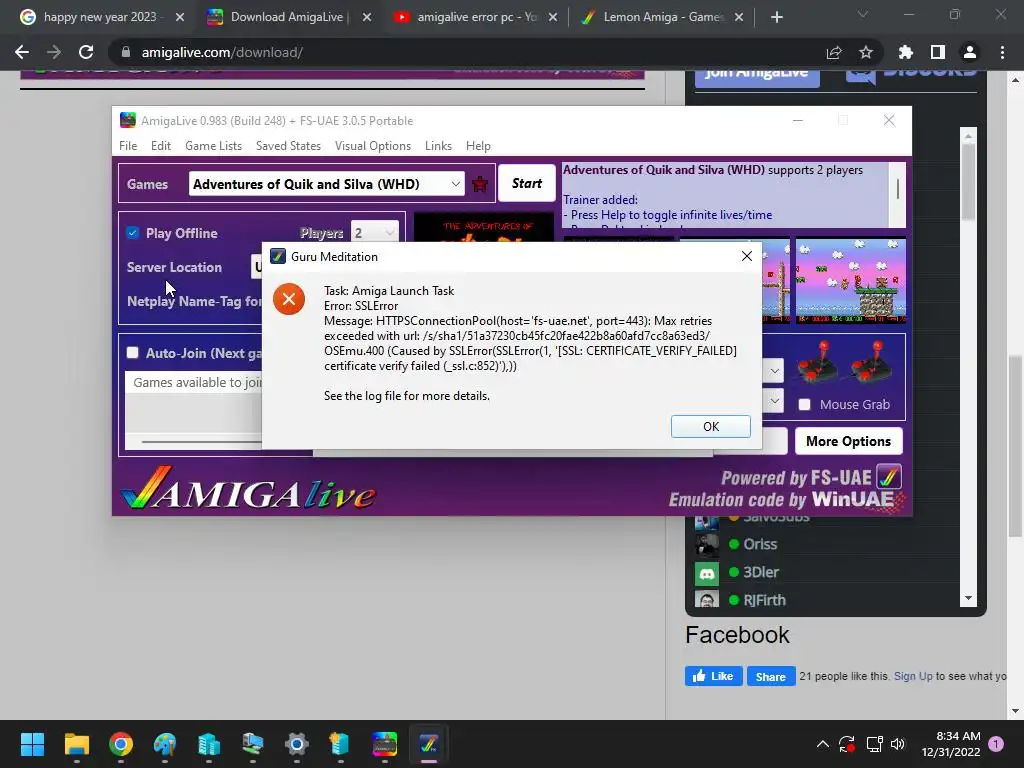1024x768 pixels.
Task: Open the Links menu
Action: pos(438,146)
